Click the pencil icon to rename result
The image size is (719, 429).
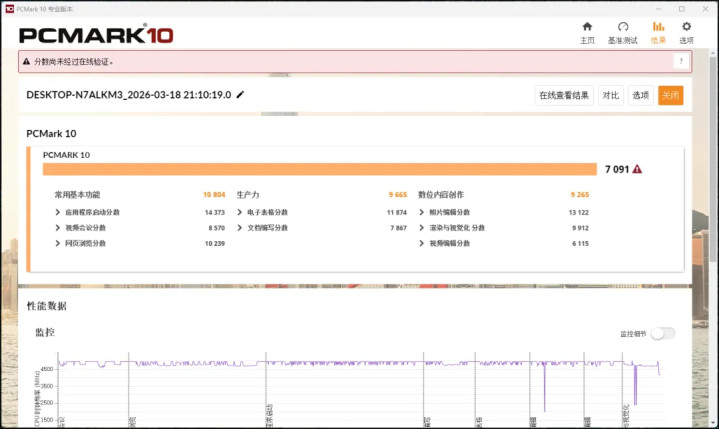[x=240, y=95]
